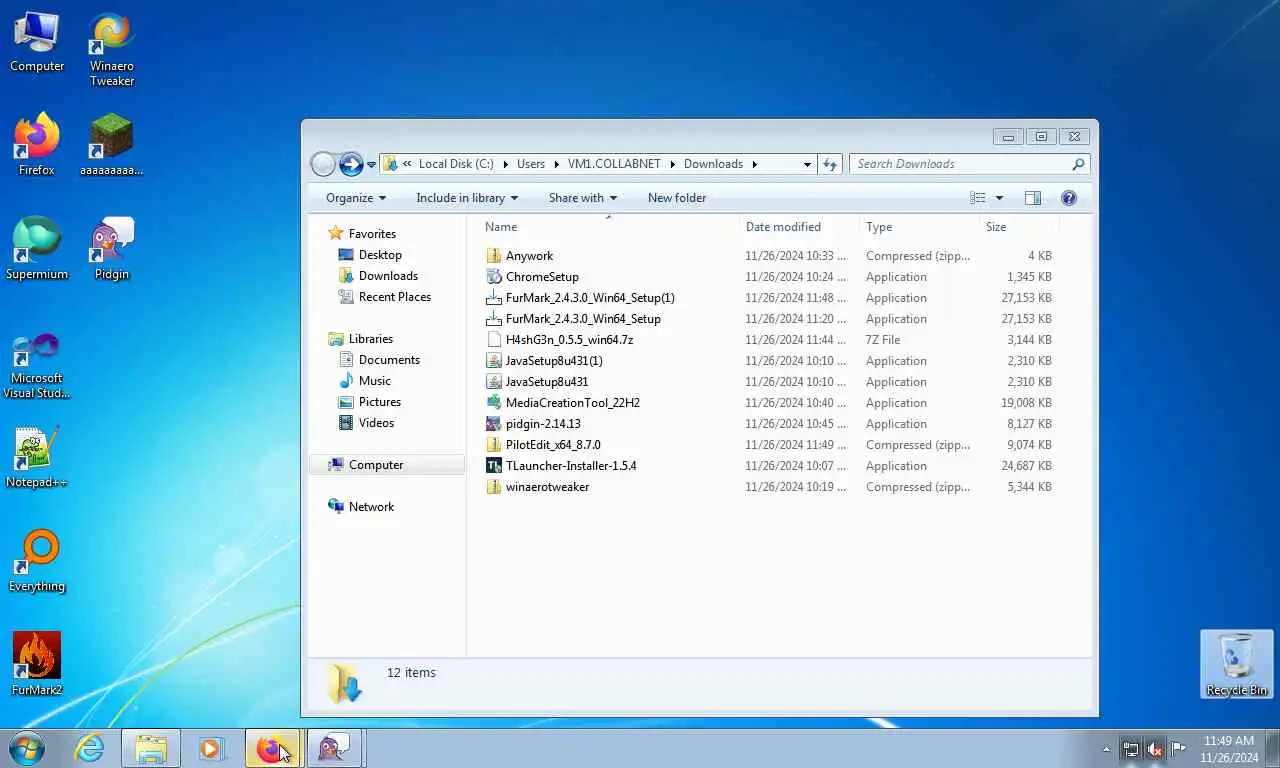1280x768 pixels.
Task: Select Desktop under Favorites
Action: (x=380, y=255)
